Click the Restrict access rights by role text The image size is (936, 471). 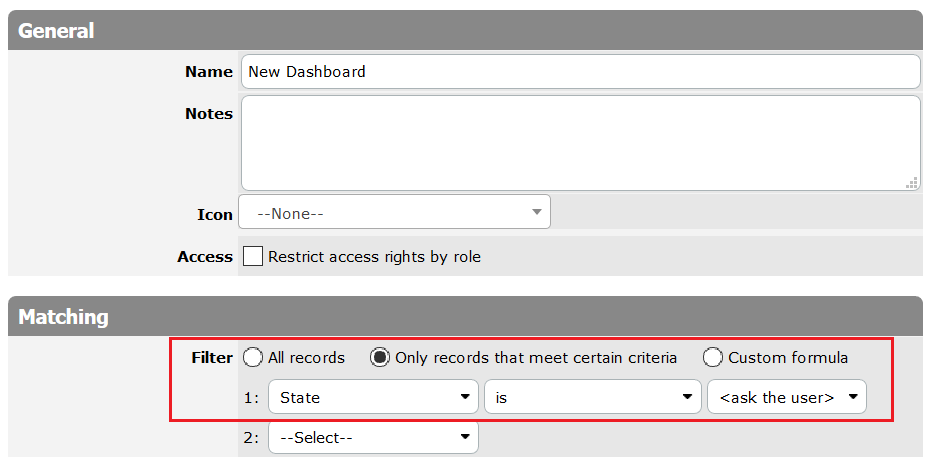[374, 257]
